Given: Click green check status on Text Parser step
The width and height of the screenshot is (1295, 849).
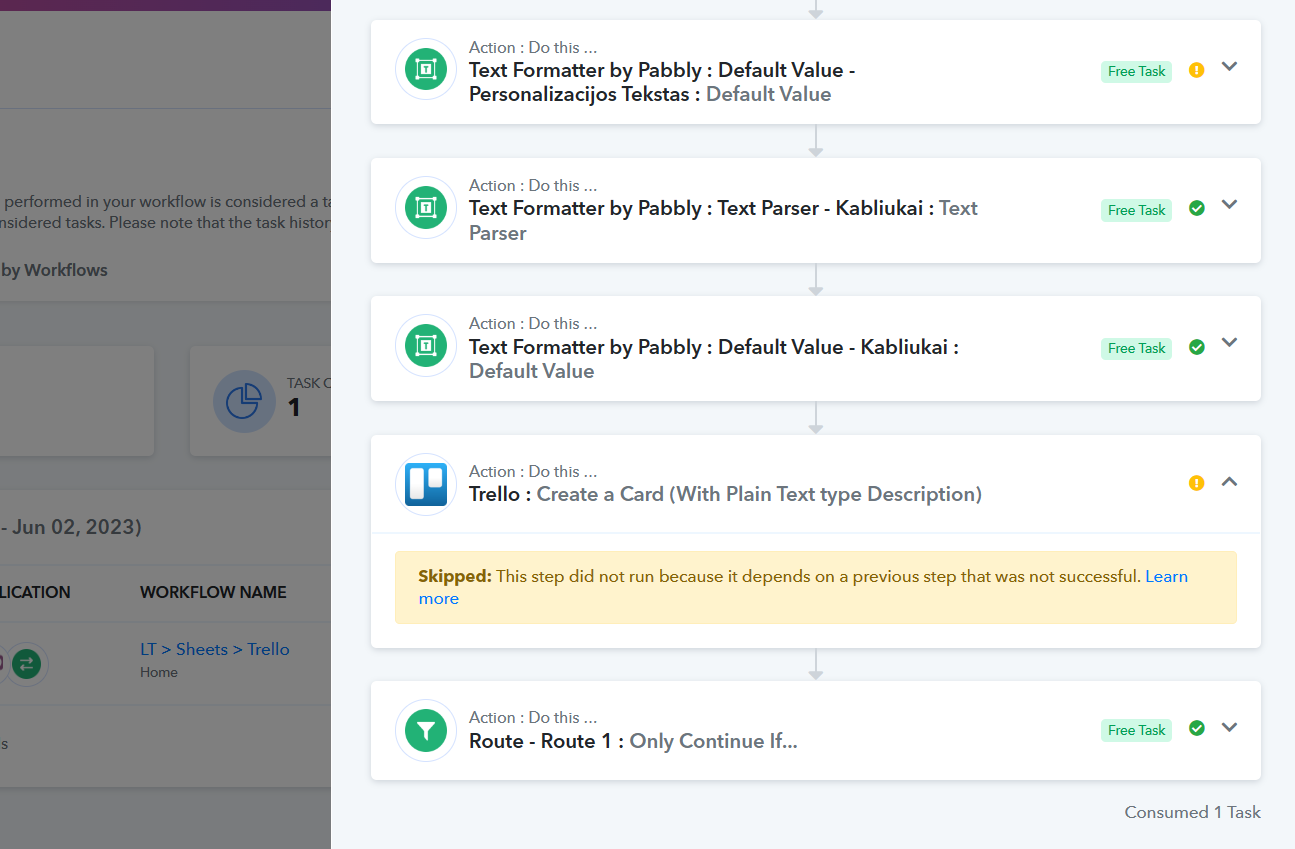Looking at the screenshot, I should (1197, 208).
